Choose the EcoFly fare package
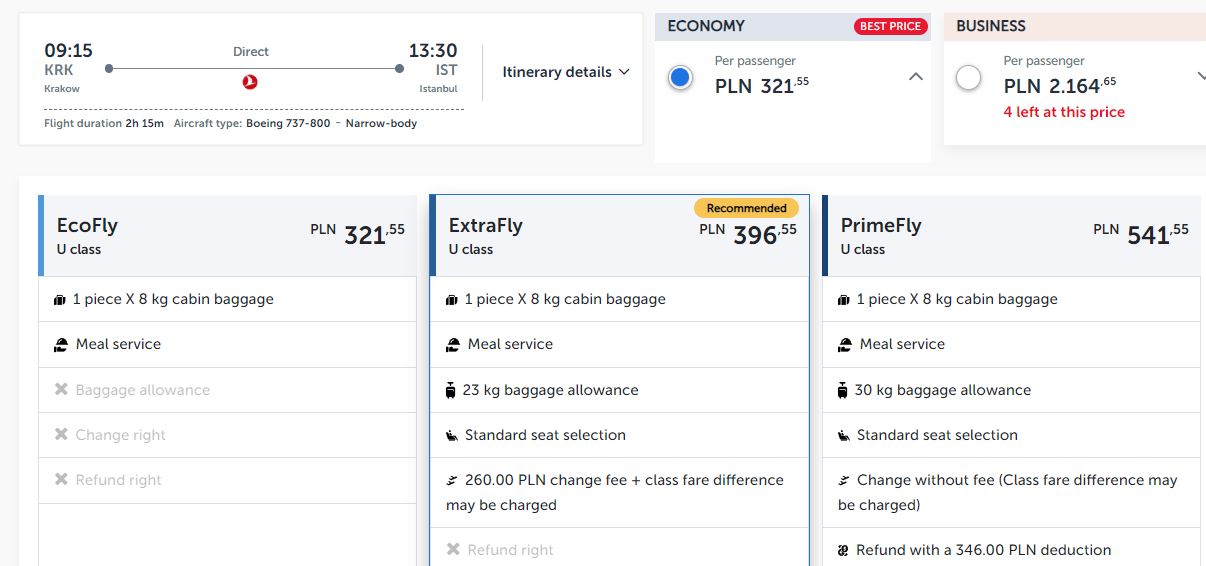 (227, 236)
